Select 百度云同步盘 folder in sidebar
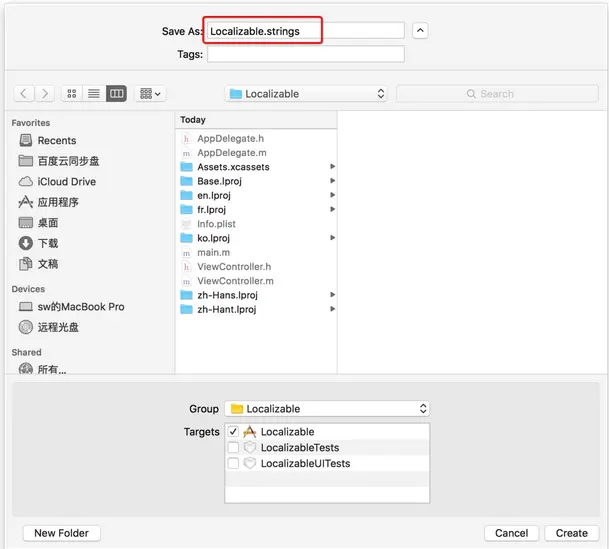 (x=59, y=161)
